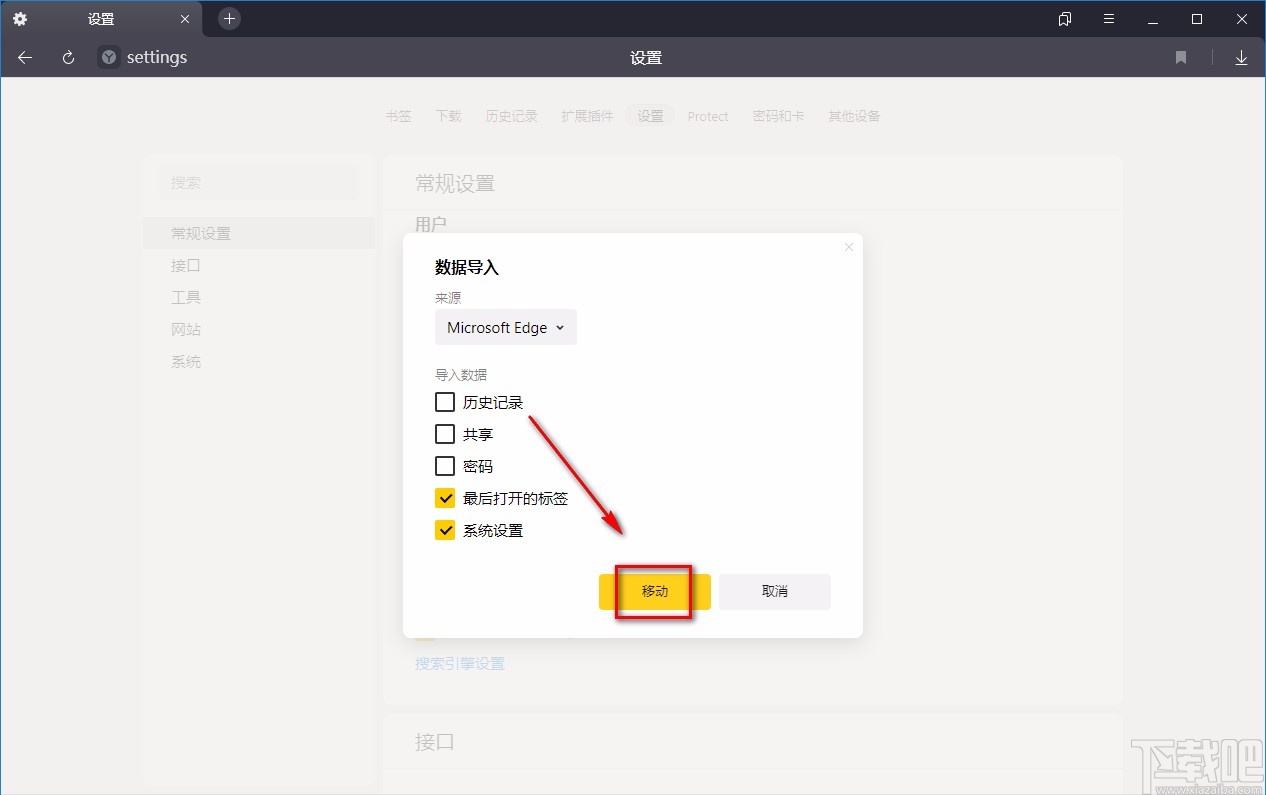Click the 移动 import button

coord(654,591)
